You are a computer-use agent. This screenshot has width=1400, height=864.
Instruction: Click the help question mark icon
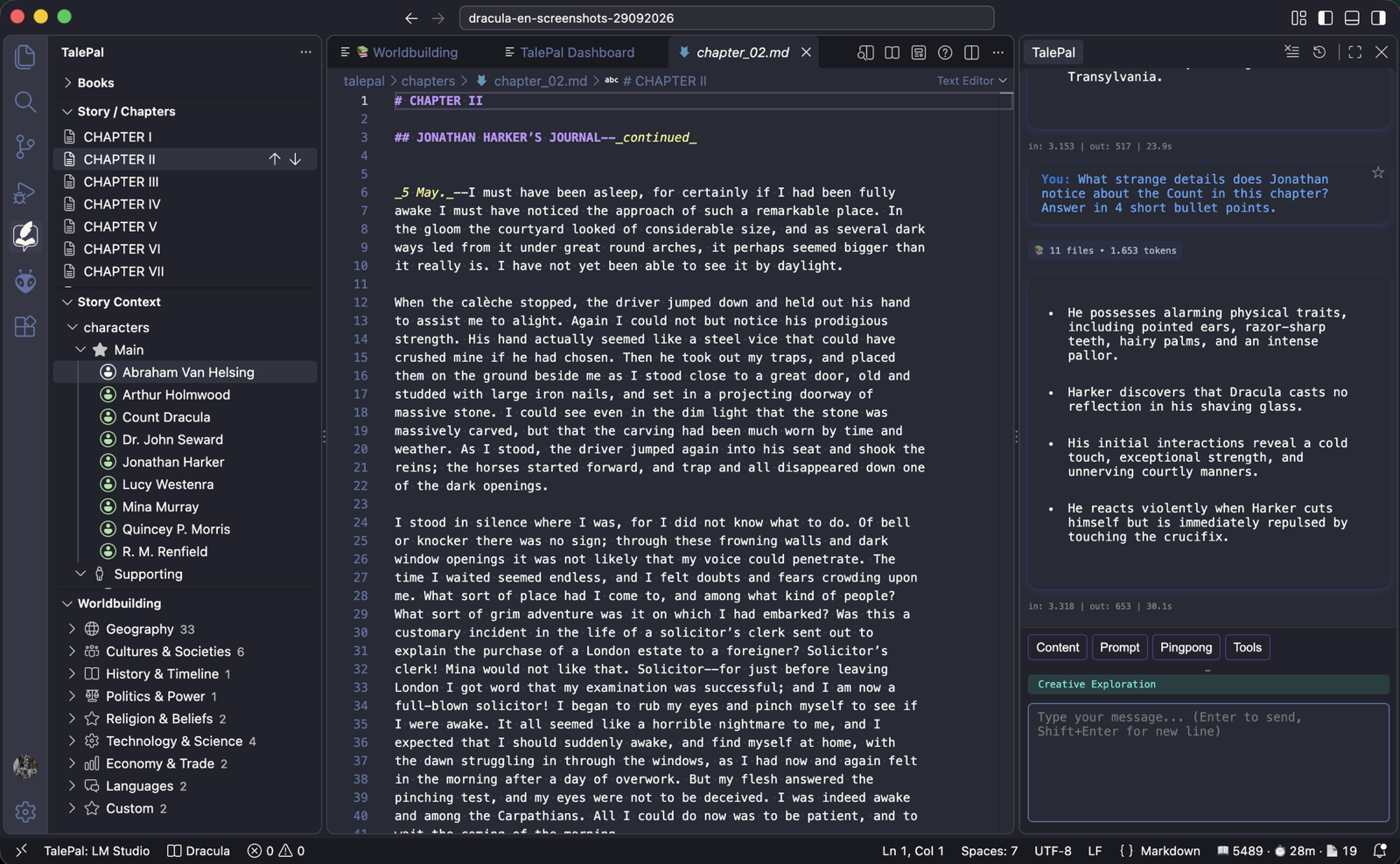click(x=945, y=52)
